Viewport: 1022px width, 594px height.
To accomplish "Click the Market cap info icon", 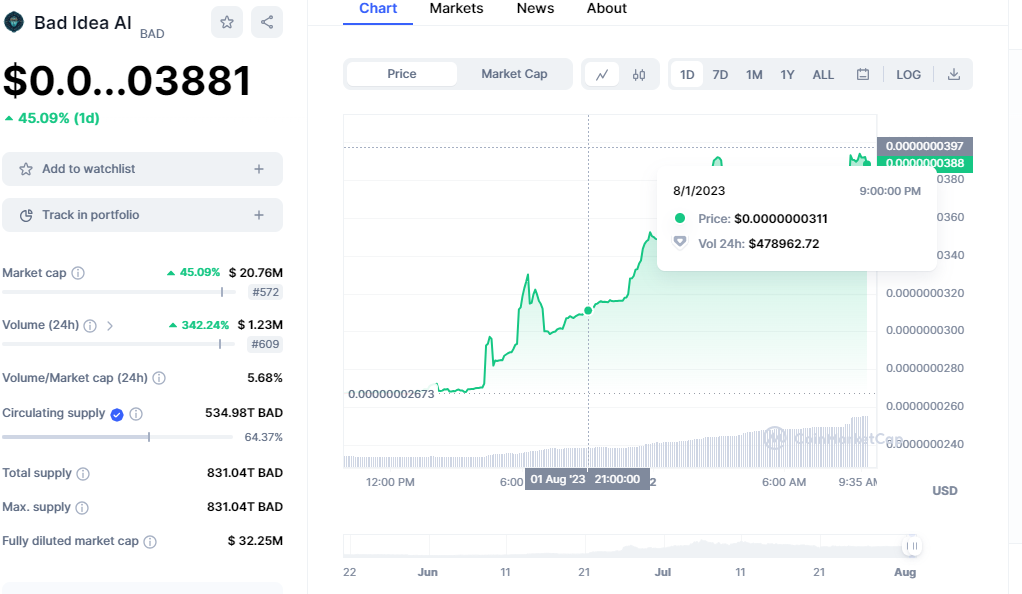I will [x=78, y=273].
